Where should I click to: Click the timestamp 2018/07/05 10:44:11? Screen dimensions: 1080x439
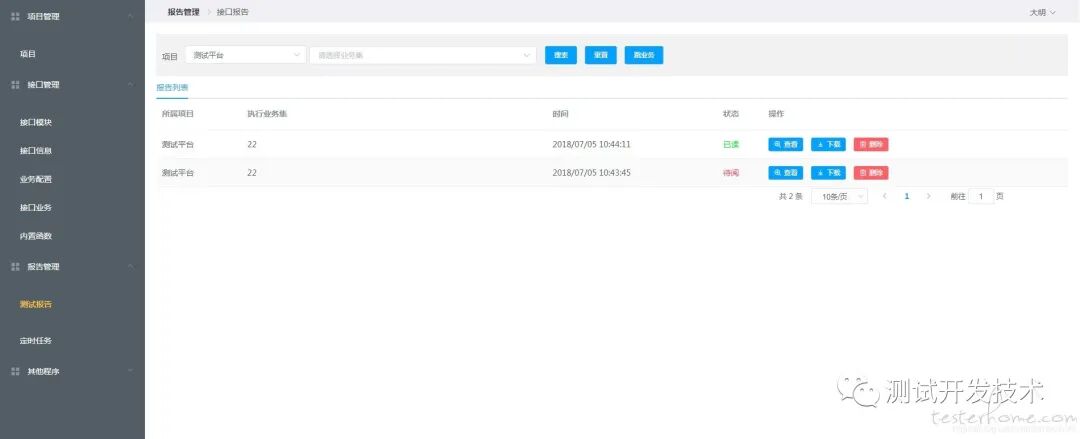pyautogui.click(x=592, y=145)
